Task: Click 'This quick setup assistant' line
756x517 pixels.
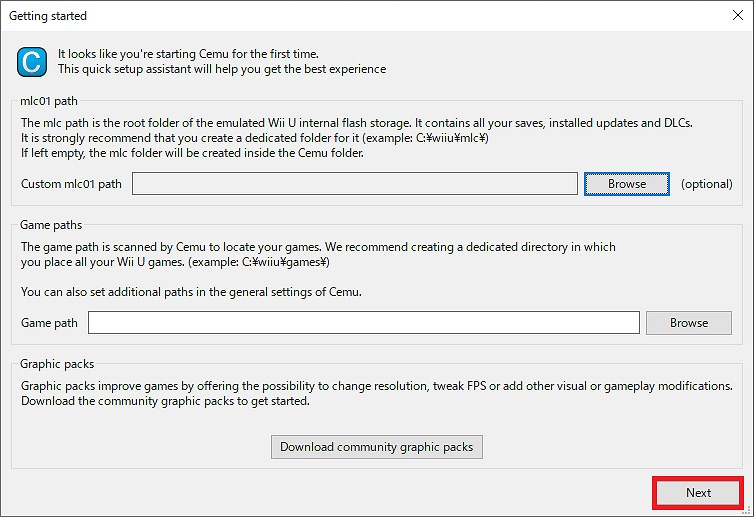Action: tap(222, 69)
